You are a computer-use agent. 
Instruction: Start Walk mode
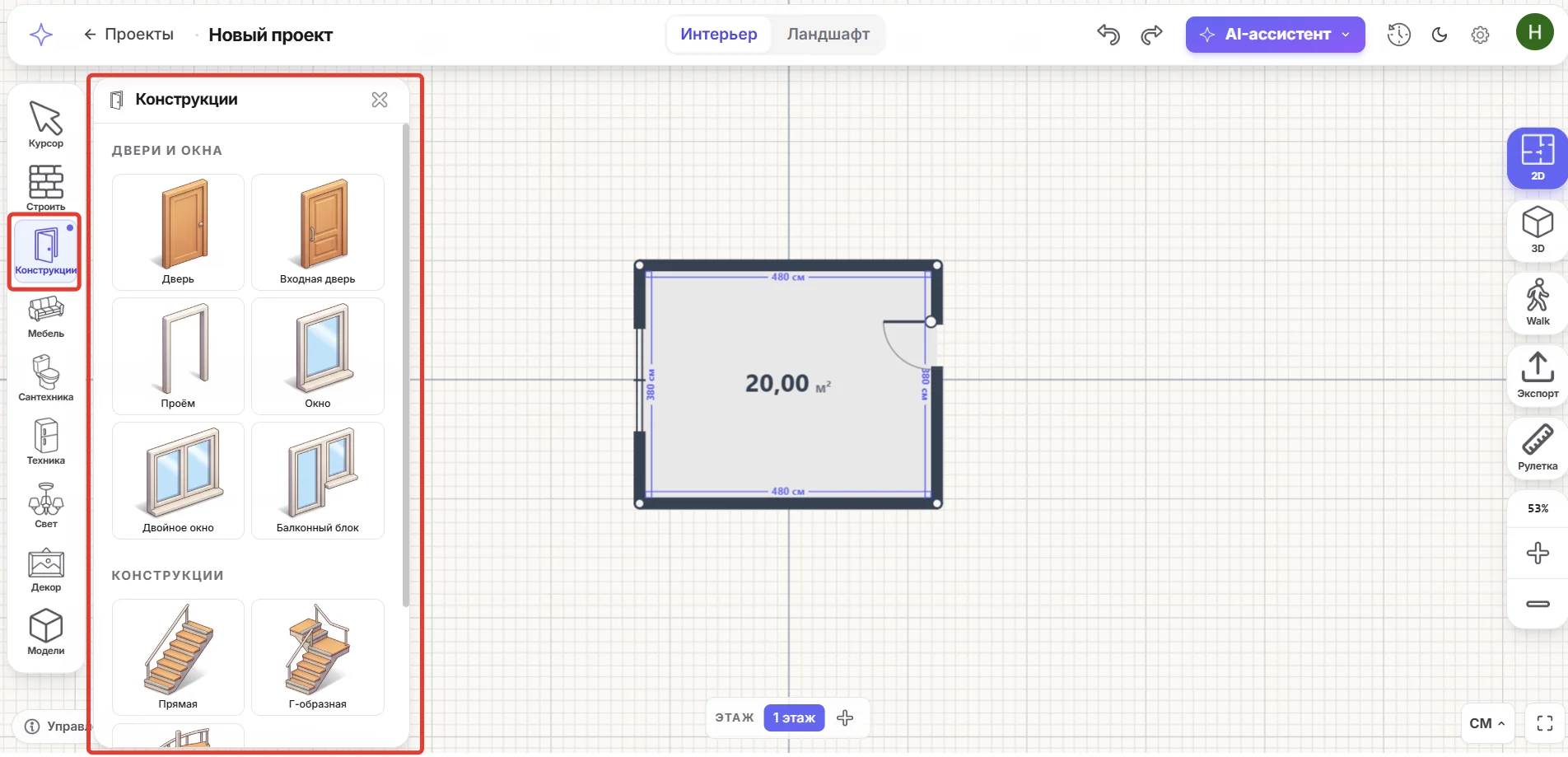click(1538, 303)
